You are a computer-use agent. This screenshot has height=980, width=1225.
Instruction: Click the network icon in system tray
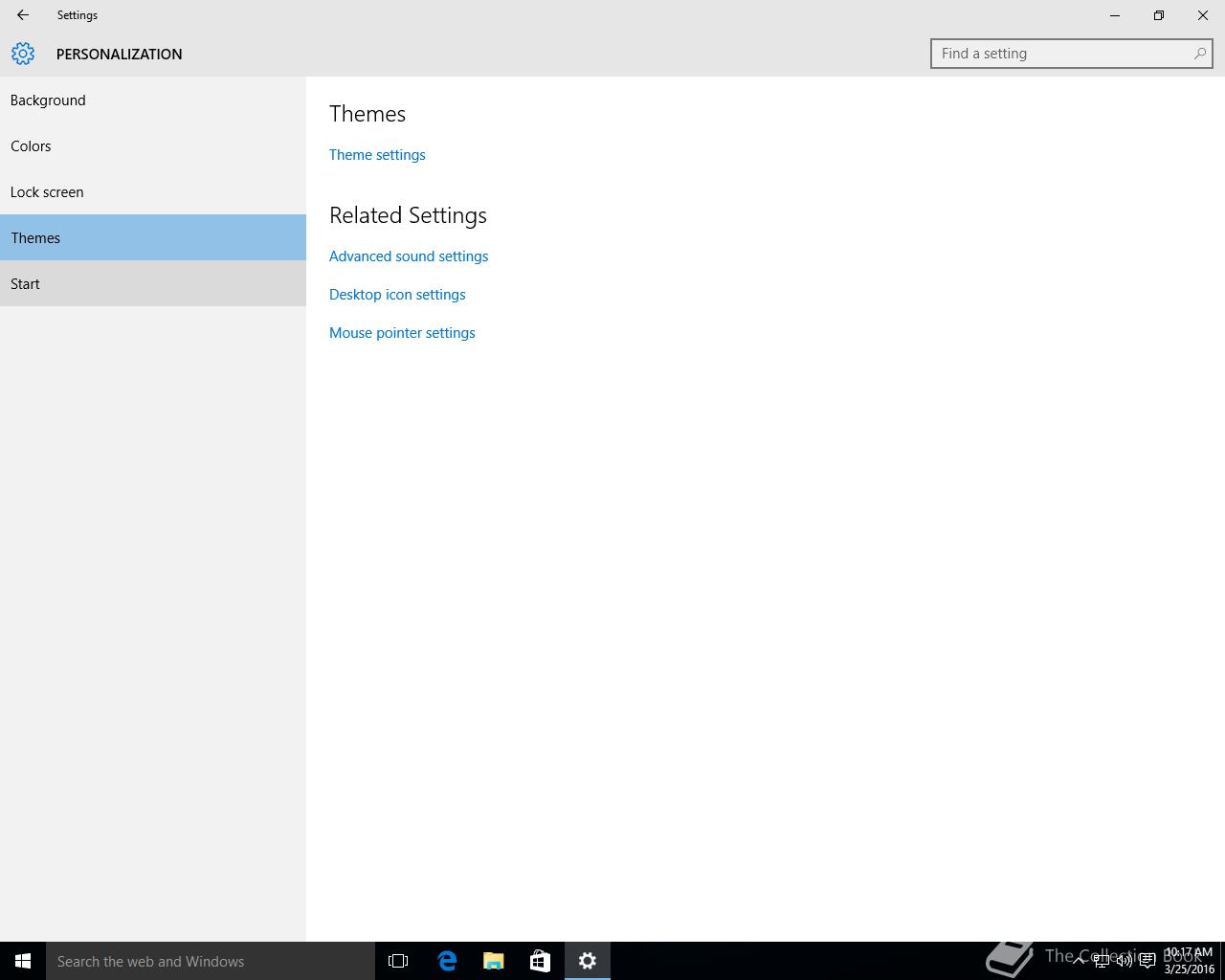tap(1102, 961)
